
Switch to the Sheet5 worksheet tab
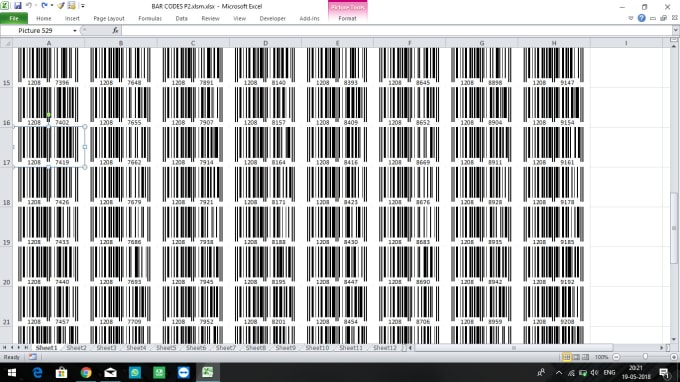[x=166, y=348]
